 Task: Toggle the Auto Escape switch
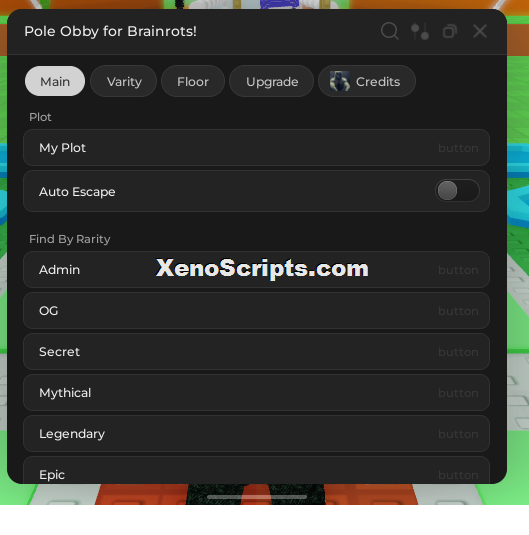(x=457, y=190)
